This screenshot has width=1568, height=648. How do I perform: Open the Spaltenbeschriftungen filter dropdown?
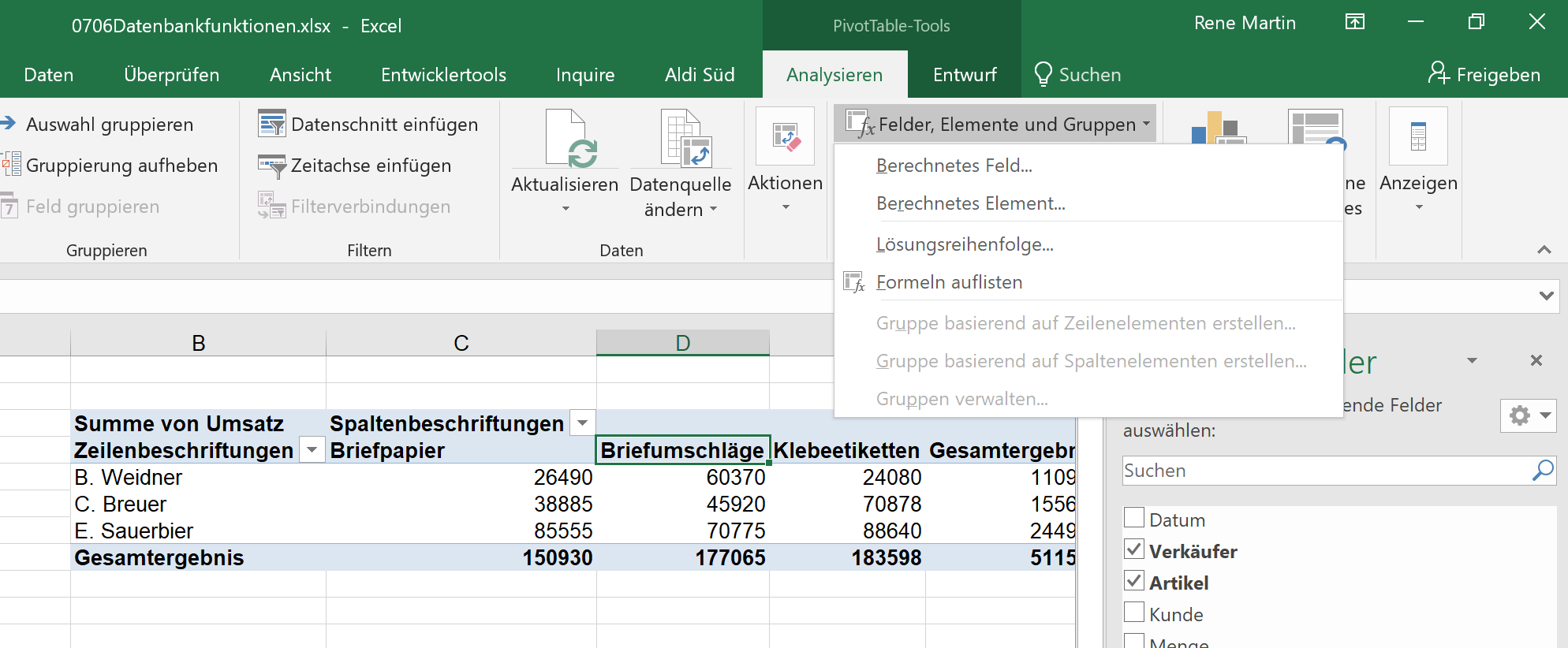tap(582, 423)
